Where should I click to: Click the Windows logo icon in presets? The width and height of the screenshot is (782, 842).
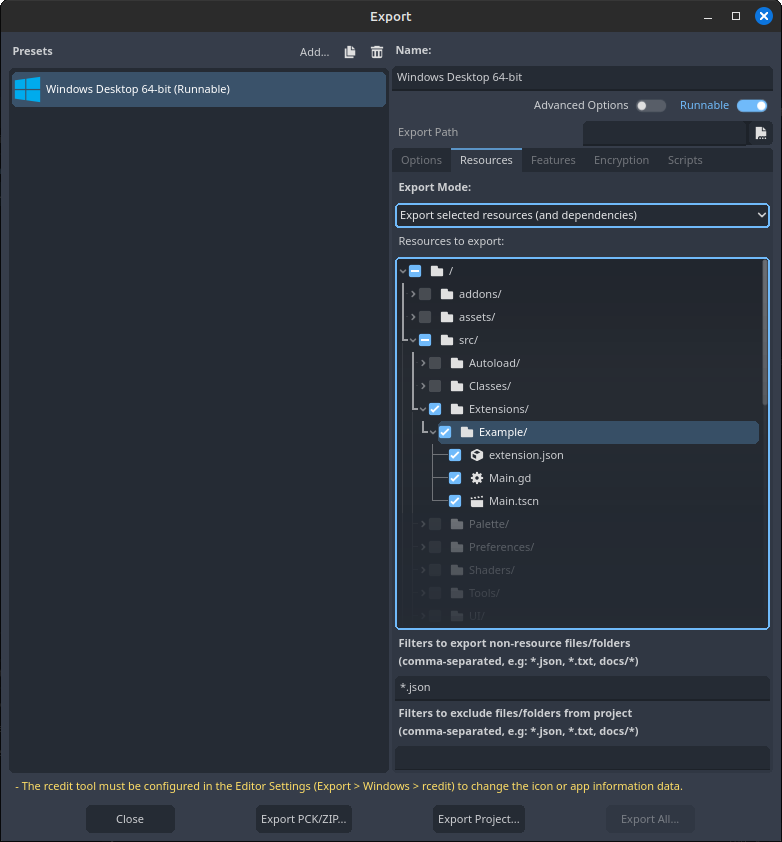(27, 89)
